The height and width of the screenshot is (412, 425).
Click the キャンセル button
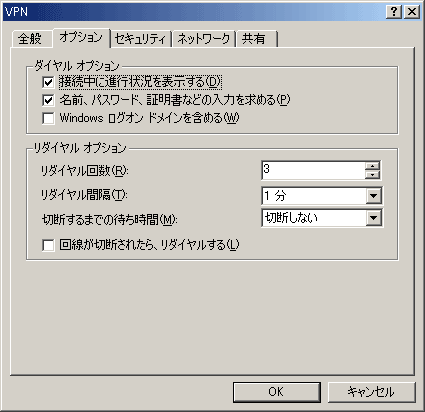[x=371, y=392]
